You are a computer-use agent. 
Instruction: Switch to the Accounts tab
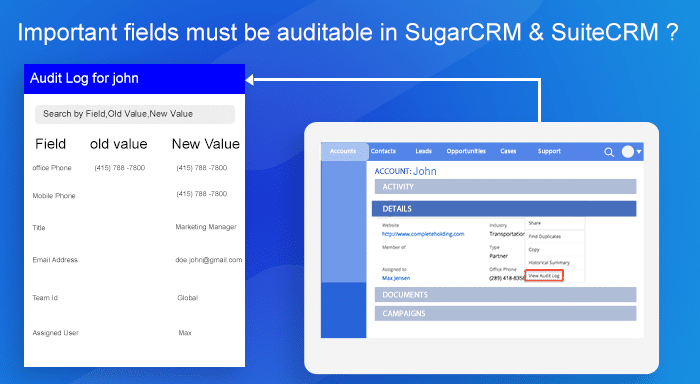343,151
